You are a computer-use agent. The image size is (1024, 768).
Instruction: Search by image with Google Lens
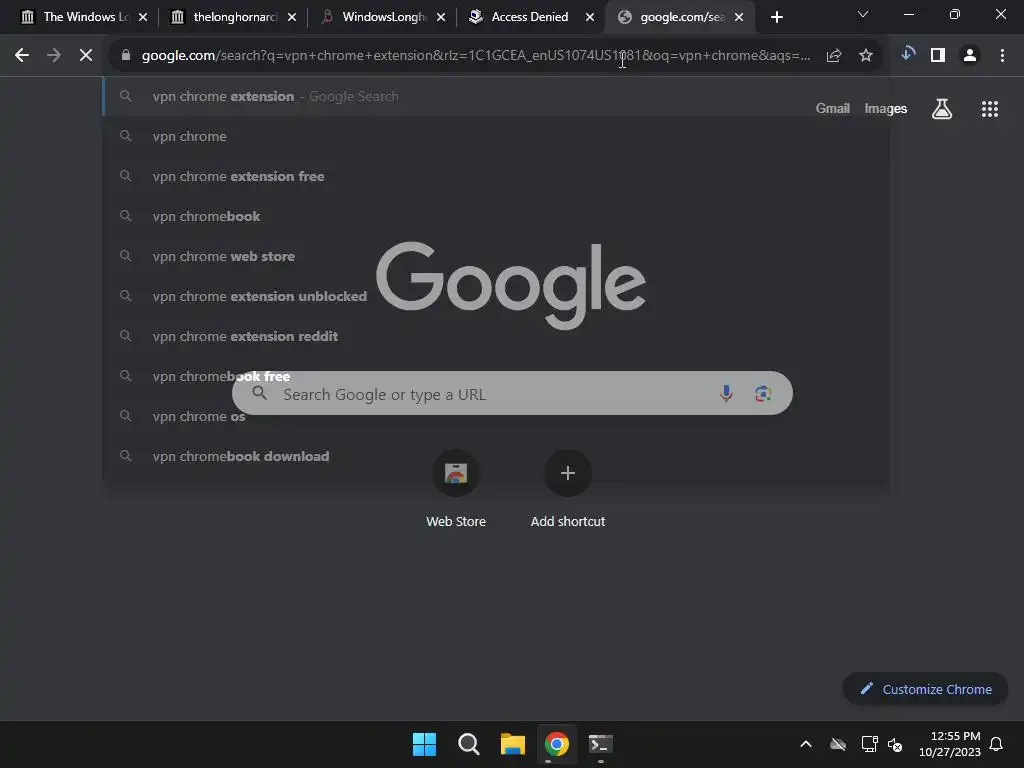763,393
